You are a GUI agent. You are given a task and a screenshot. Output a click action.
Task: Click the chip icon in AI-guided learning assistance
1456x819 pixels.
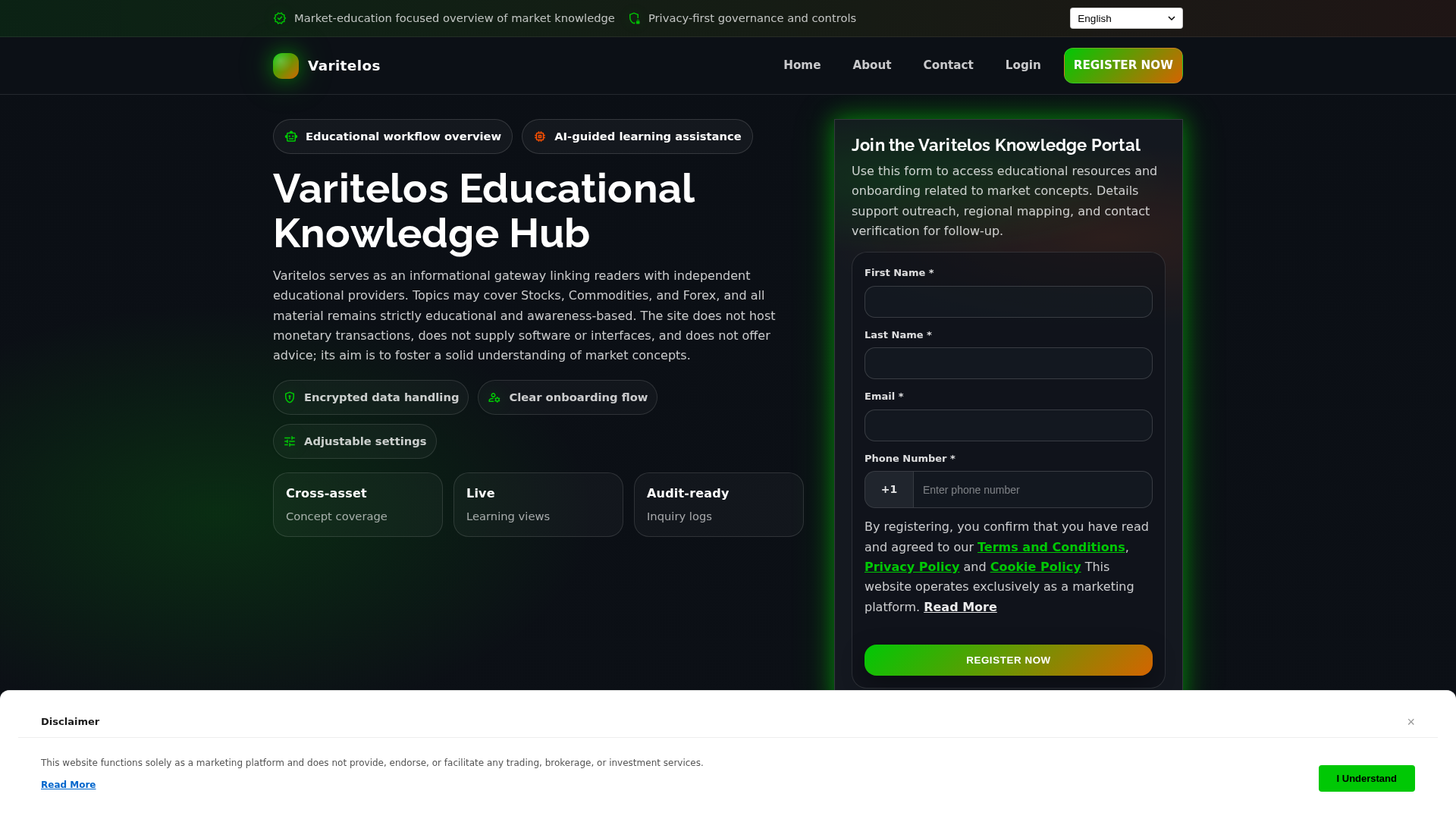point(540,136)
